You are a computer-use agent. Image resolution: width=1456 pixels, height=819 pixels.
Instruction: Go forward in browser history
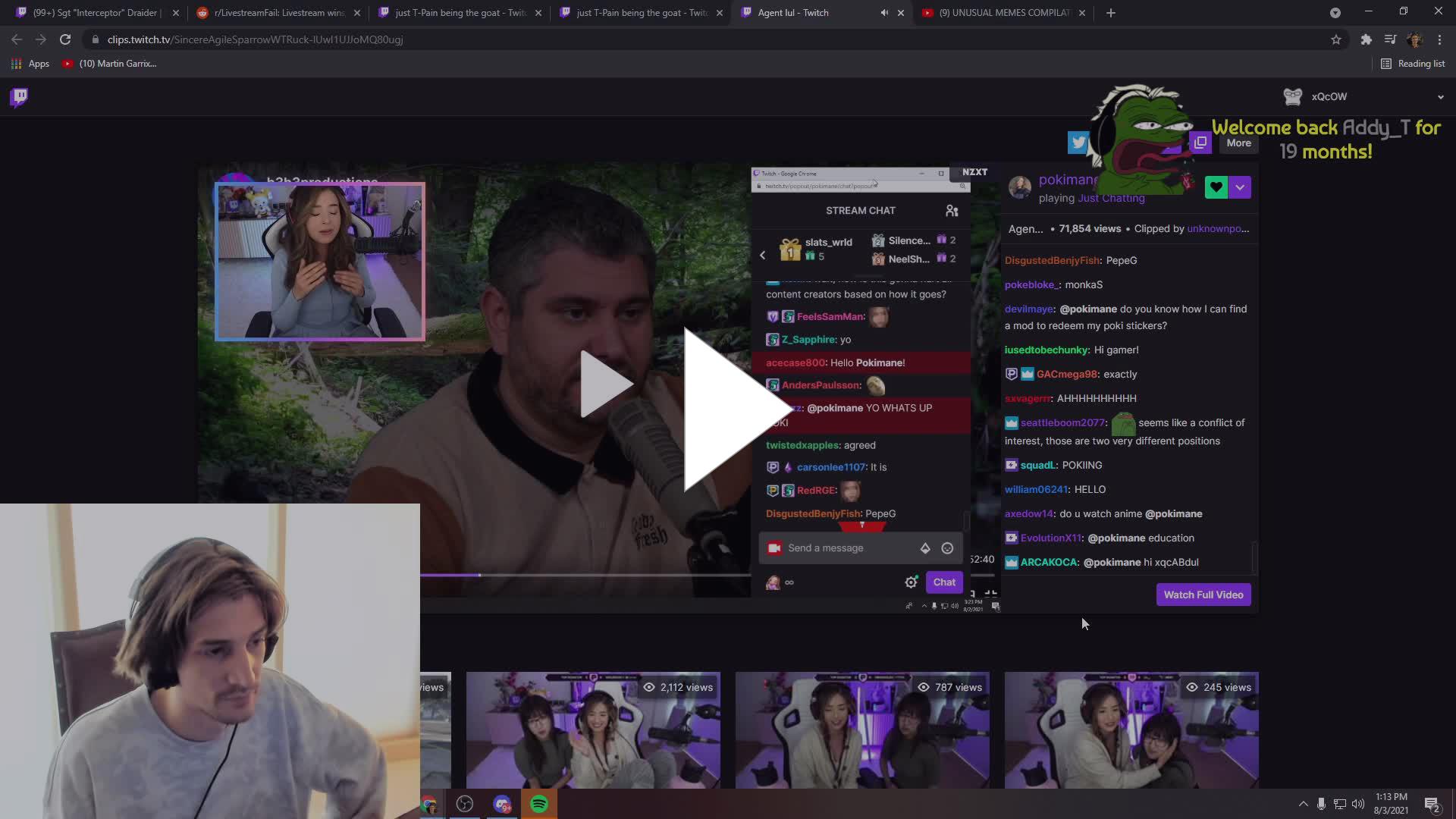tap(41, 39)
